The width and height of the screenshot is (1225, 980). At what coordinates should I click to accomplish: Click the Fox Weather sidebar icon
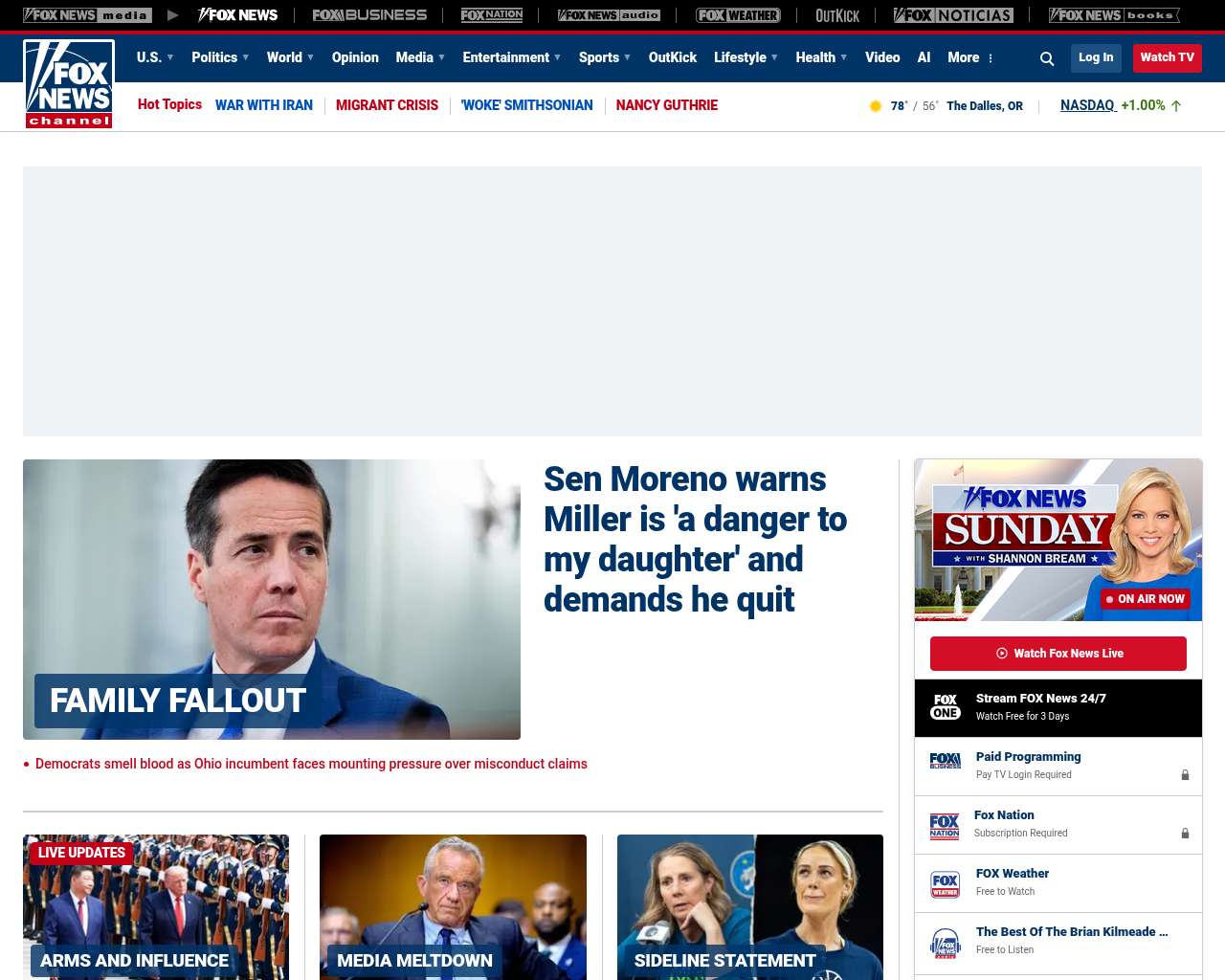click(946, 883)
